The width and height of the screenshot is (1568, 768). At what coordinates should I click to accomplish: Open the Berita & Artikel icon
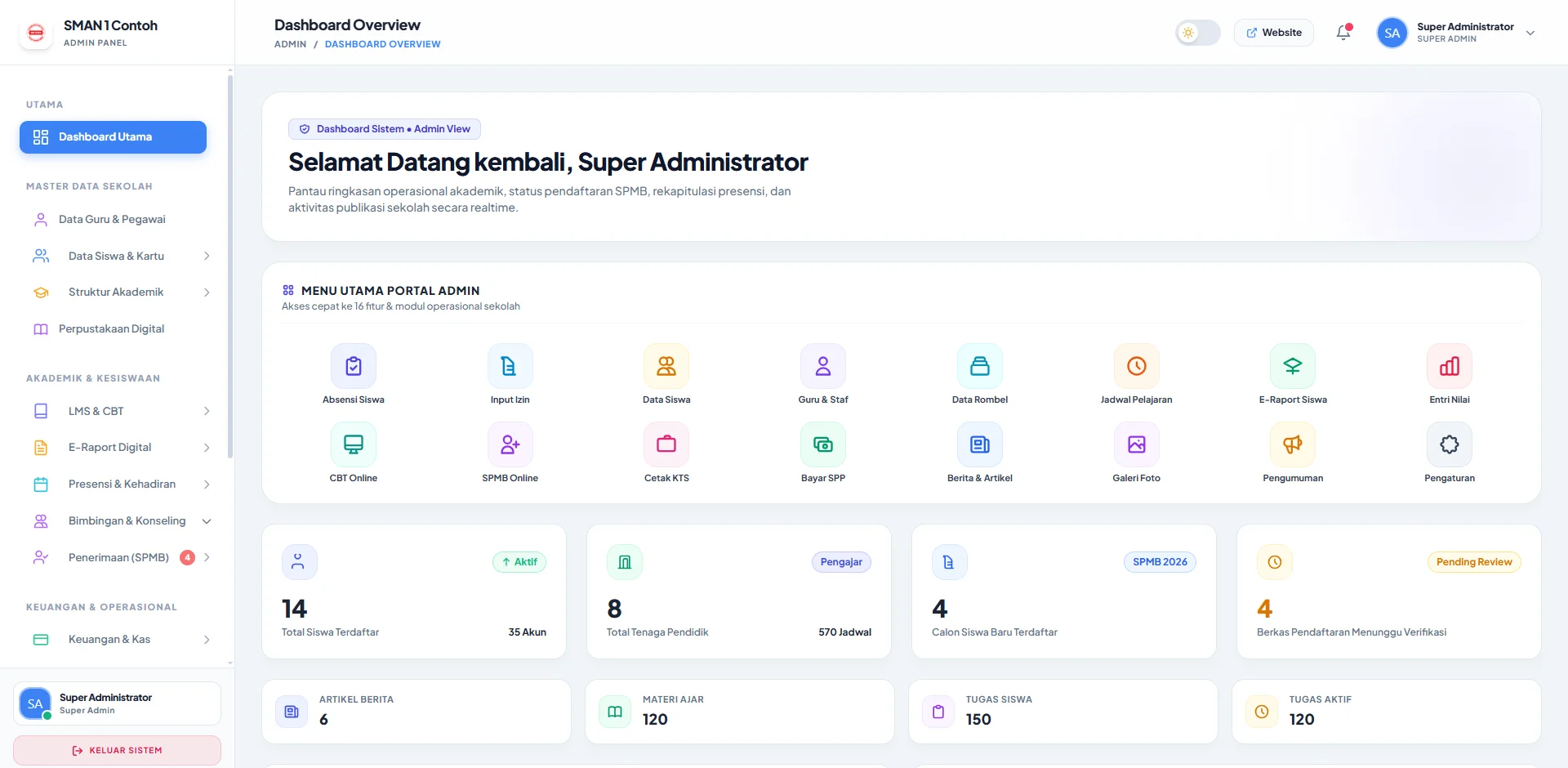pyautogui.click(x=980, y=444)
